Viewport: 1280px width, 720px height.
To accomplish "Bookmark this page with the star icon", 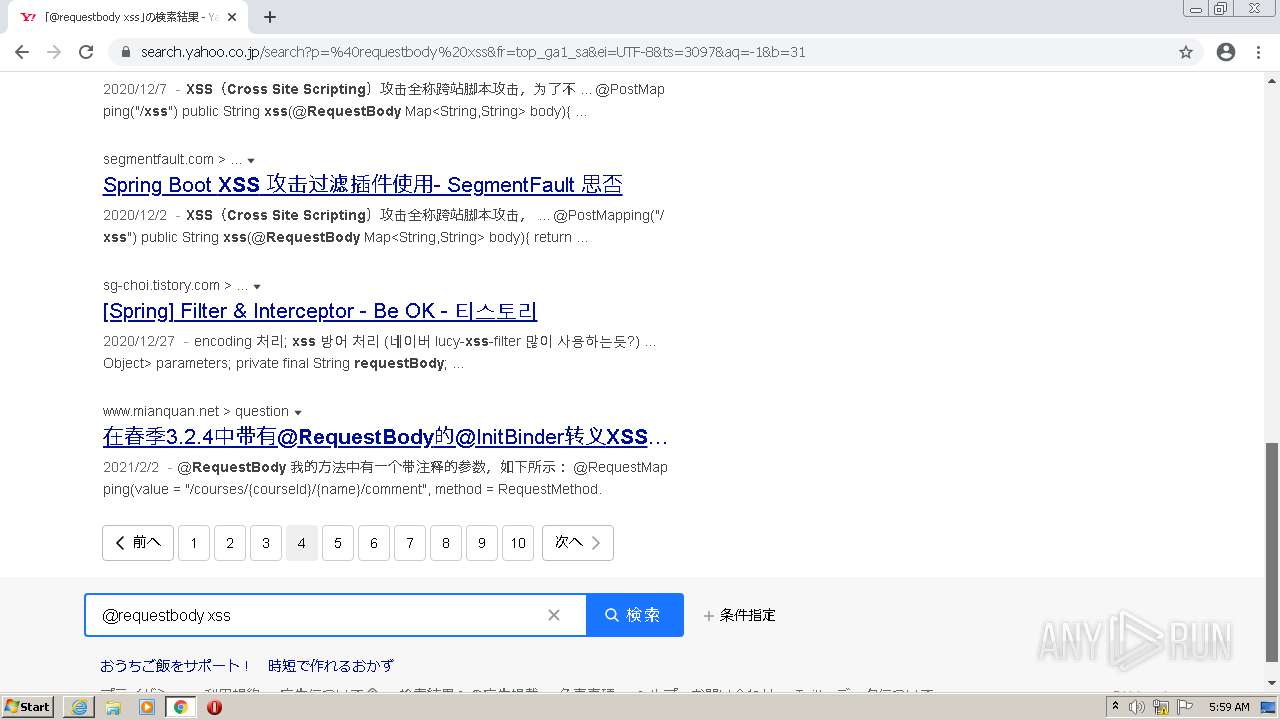I will click(1186, 52).
